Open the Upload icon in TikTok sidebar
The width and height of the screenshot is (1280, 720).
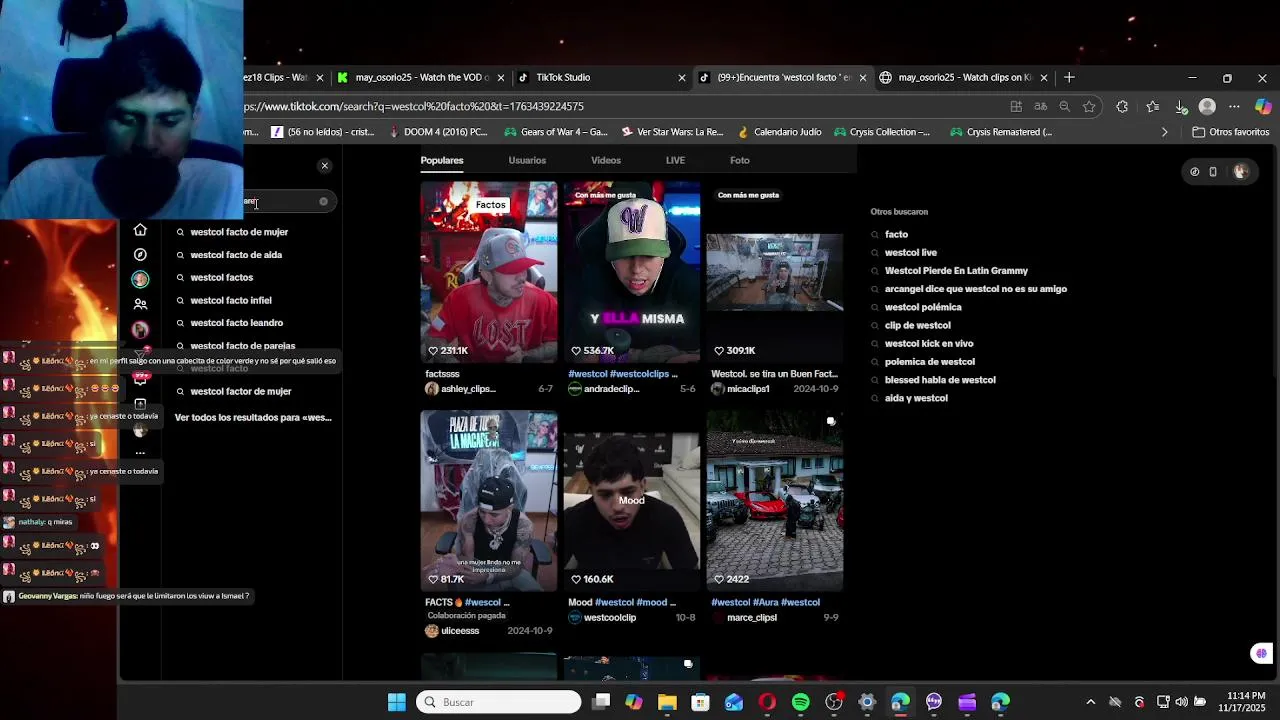tap(140, 405)
